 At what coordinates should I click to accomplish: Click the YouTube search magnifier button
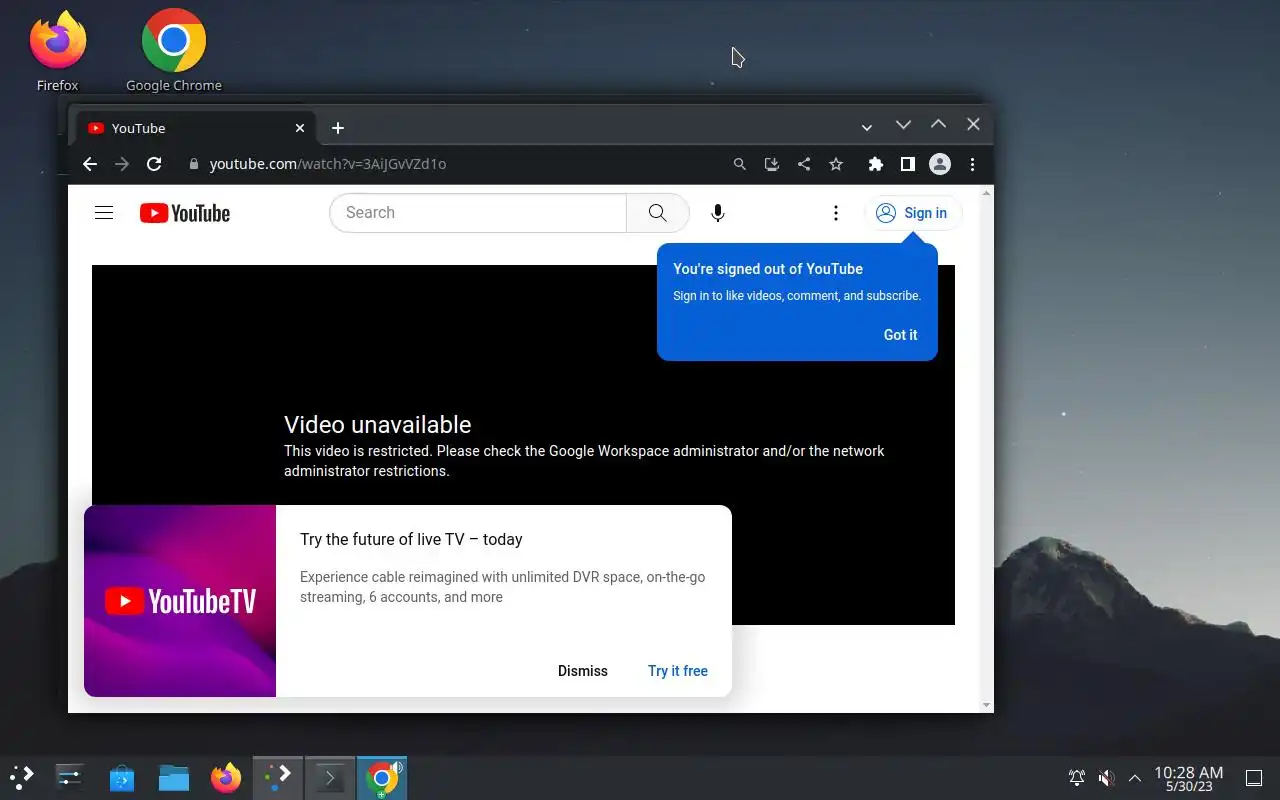[657, 212]
